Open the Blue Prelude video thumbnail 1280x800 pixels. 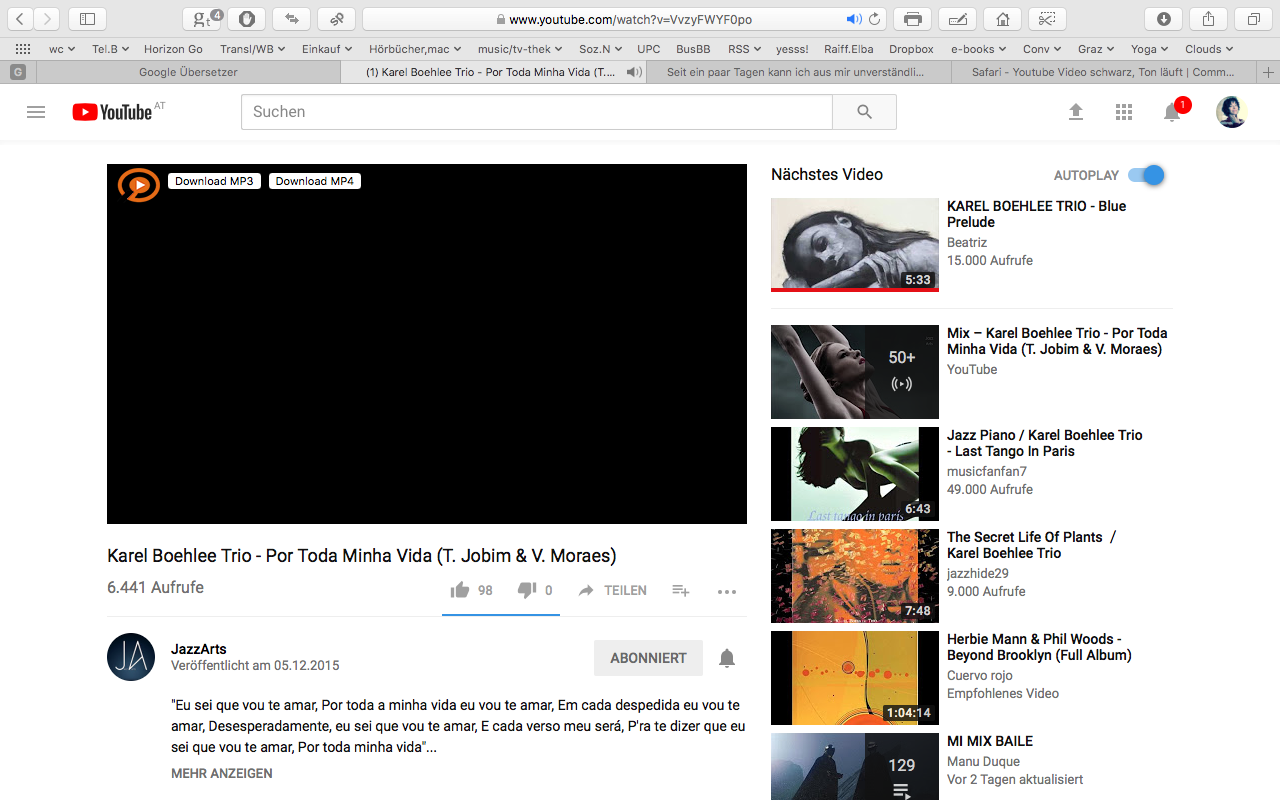tap(855, 245)
